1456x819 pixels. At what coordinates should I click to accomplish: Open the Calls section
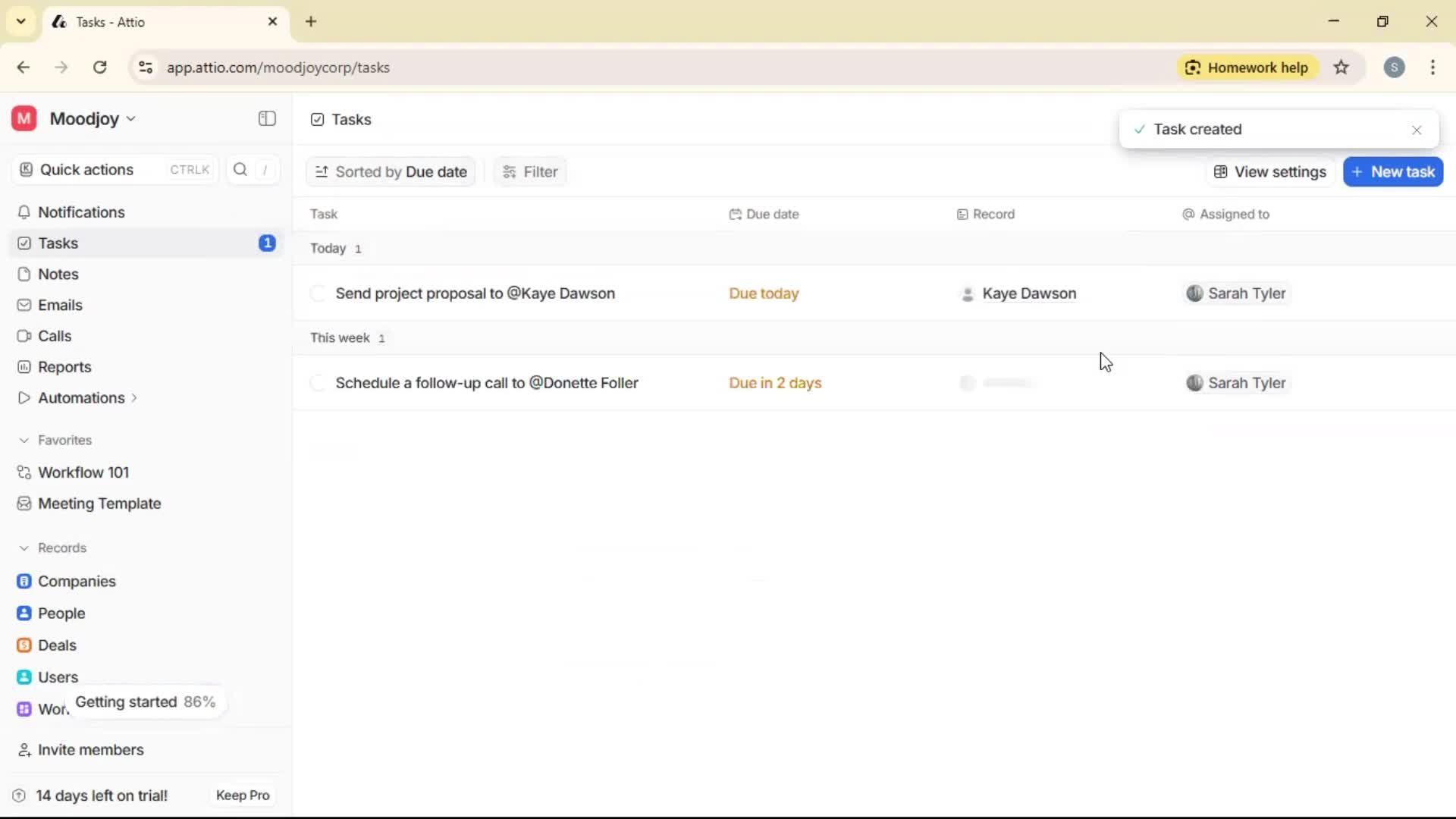click(54, 336)
